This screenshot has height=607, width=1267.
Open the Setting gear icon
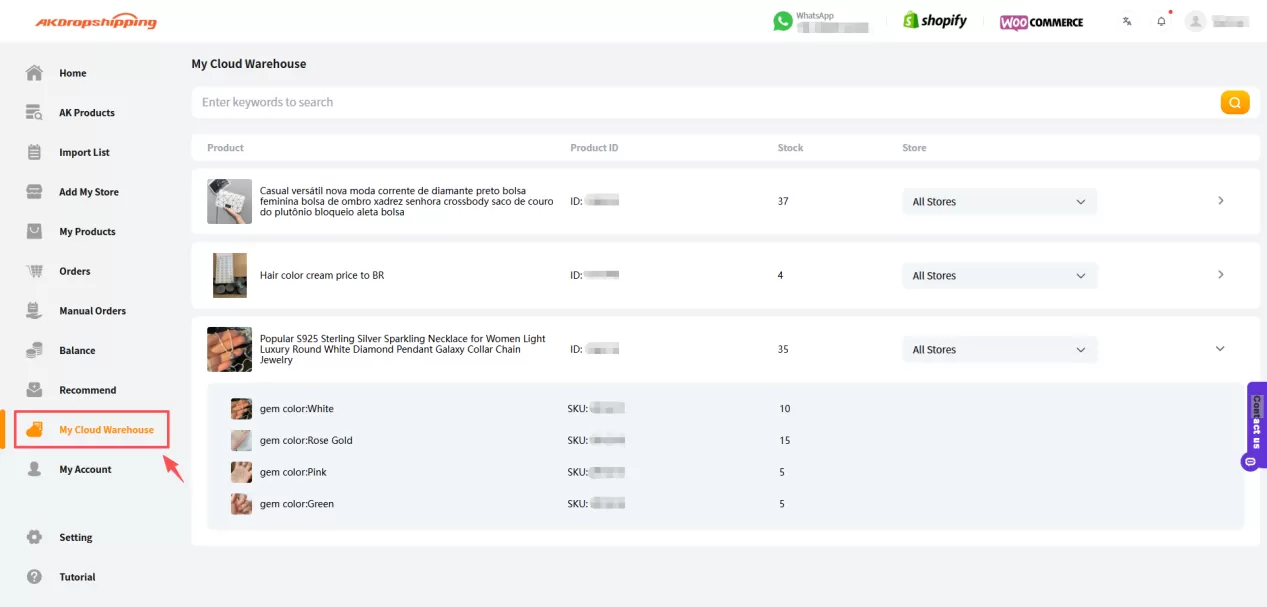pyautogui.click(x=36, y=537)
